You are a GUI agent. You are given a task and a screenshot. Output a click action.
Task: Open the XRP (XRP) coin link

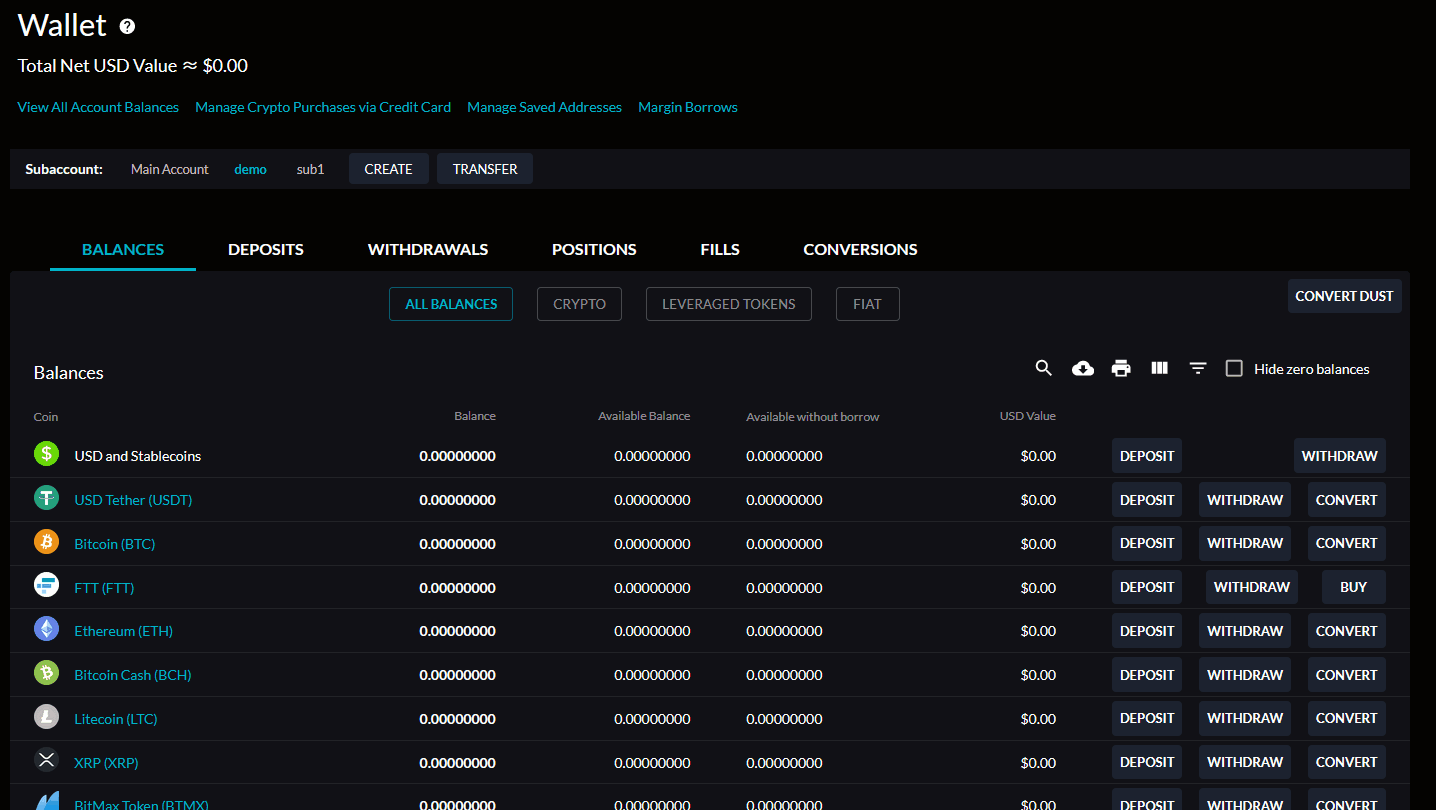(x=106, y=763)
